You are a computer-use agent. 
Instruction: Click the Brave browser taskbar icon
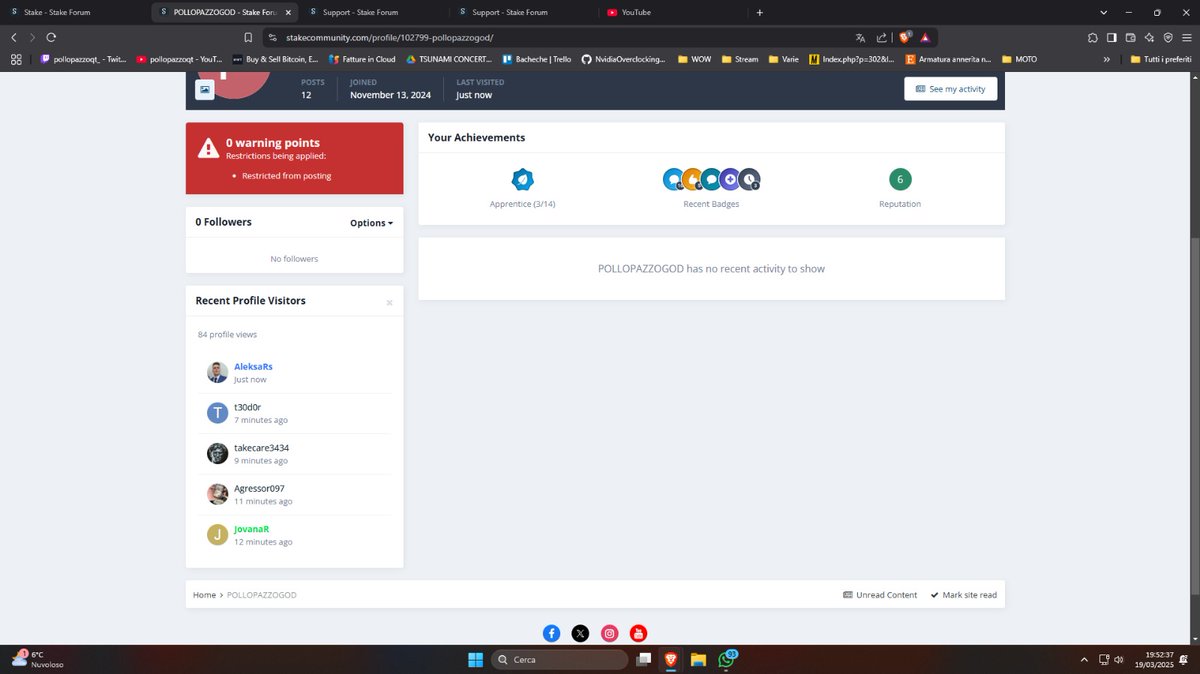point(670,660)
